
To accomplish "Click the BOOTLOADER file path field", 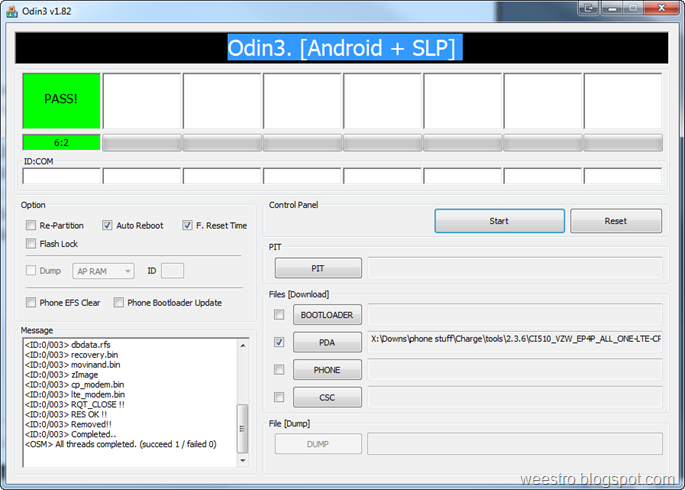I will coord(515,314).
